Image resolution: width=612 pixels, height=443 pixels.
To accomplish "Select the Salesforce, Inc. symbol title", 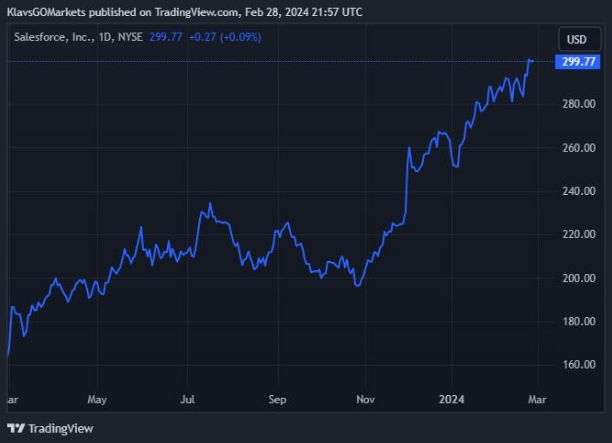I will click(x=48, y=40).
